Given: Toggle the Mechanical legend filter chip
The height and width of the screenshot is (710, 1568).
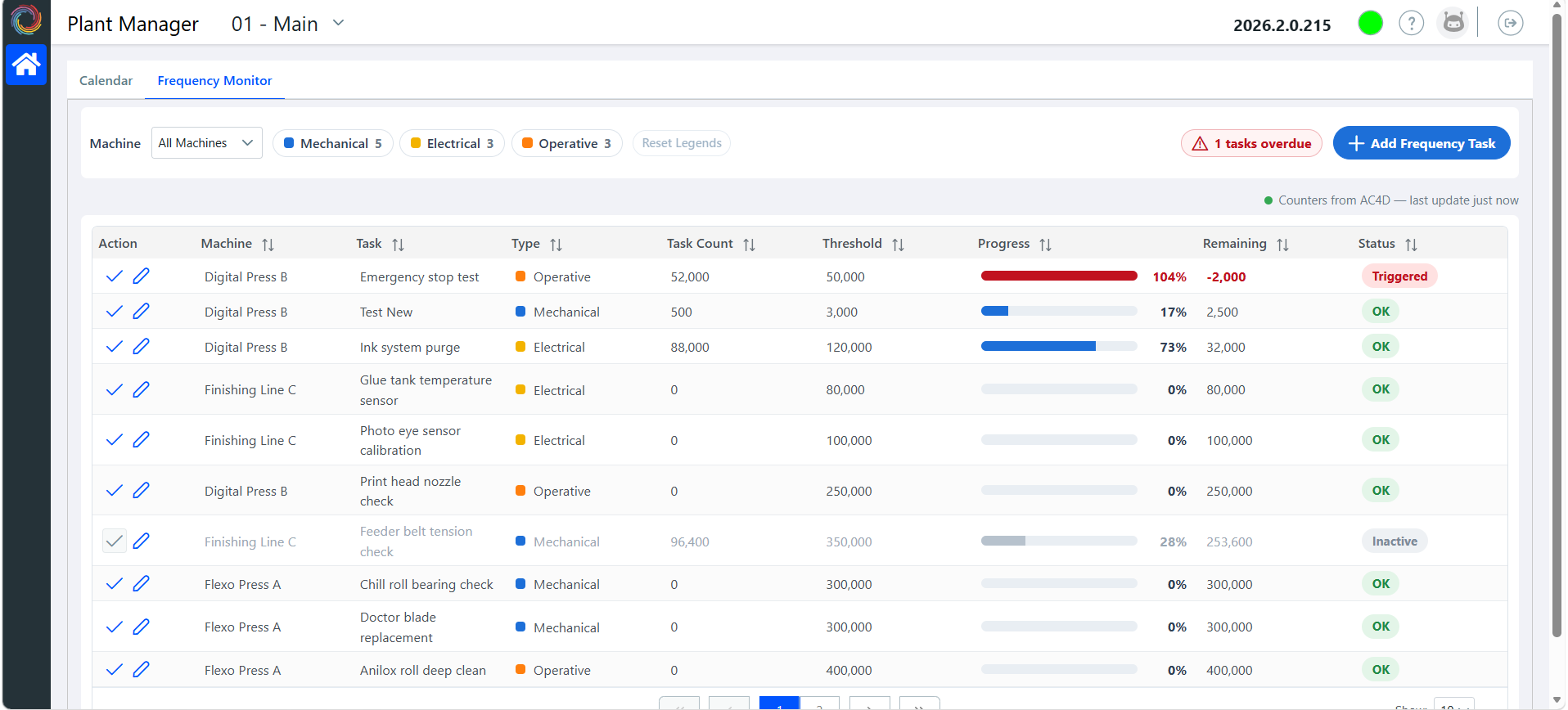Looking at the screenshot, I should click(332, 143).
